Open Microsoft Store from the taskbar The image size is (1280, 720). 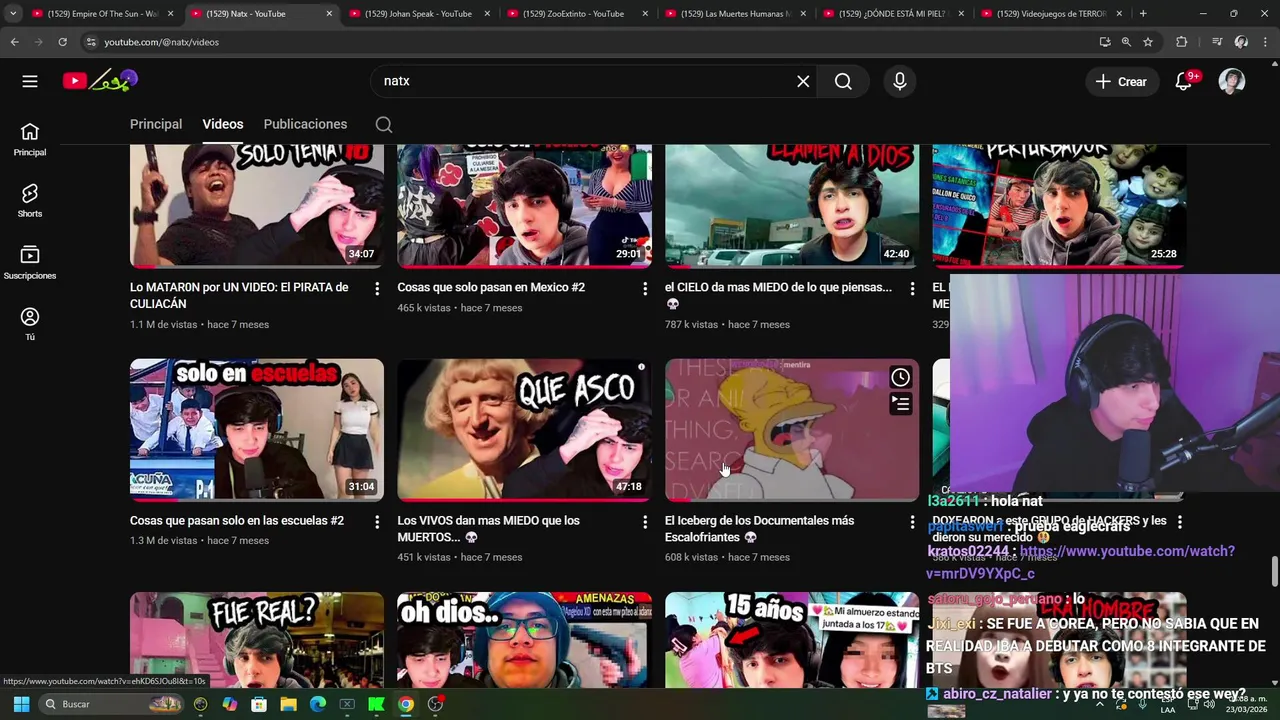[x=259, y=704]
